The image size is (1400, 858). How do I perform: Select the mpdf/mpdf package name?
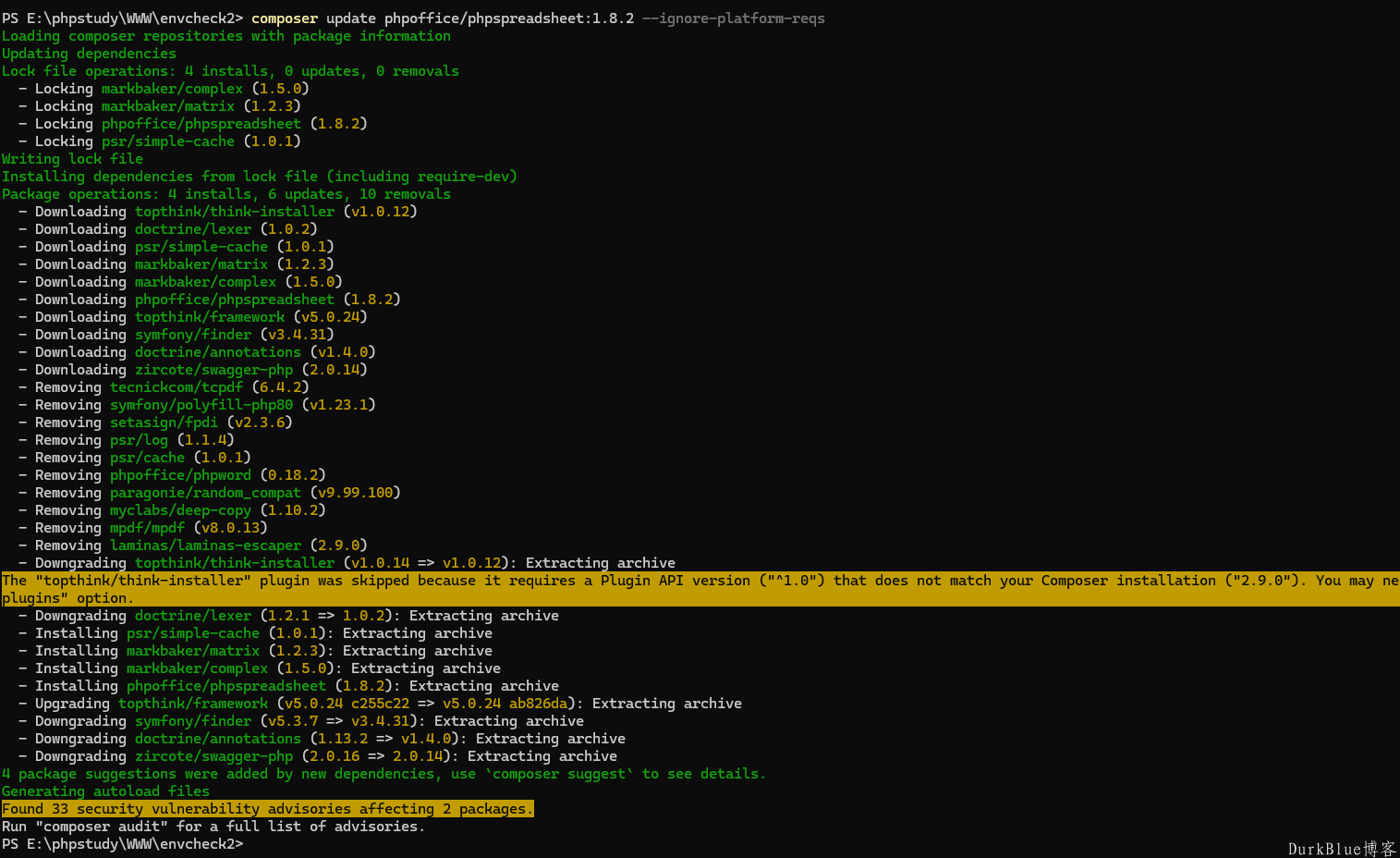tap(147, 527)
